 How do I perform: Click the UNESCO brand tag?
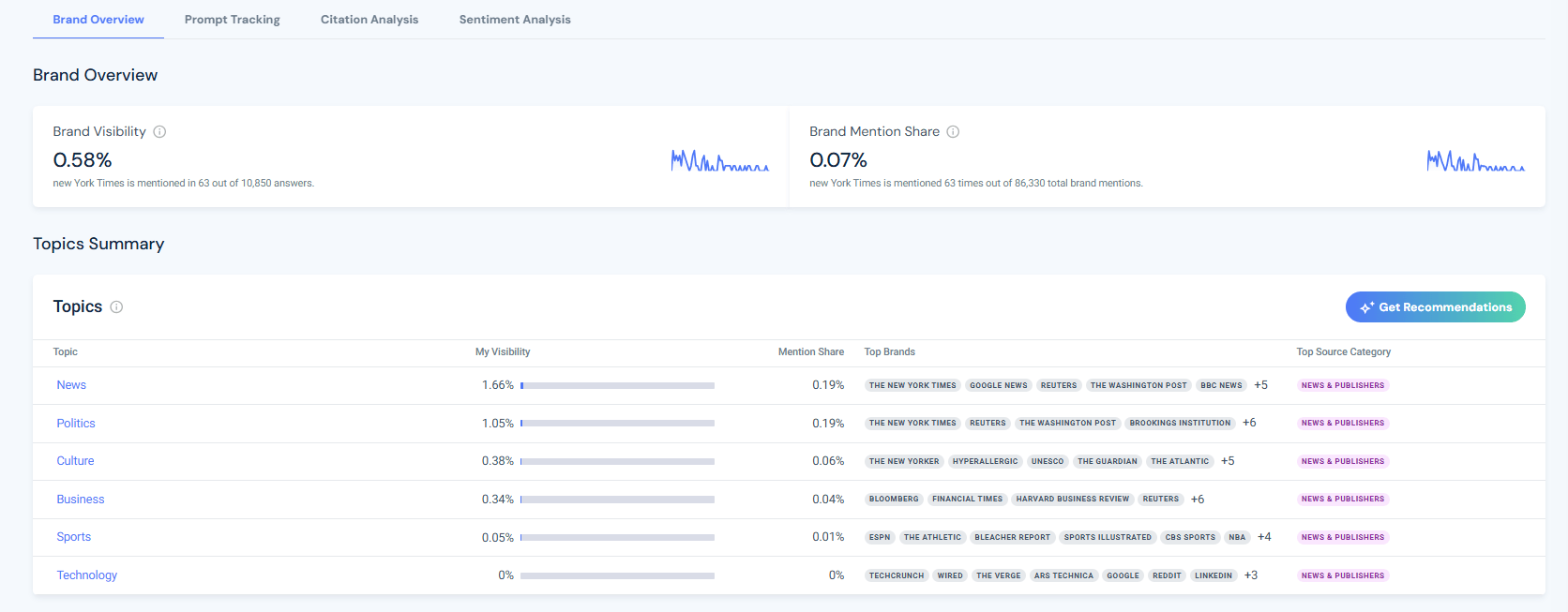click(1048, 461)
